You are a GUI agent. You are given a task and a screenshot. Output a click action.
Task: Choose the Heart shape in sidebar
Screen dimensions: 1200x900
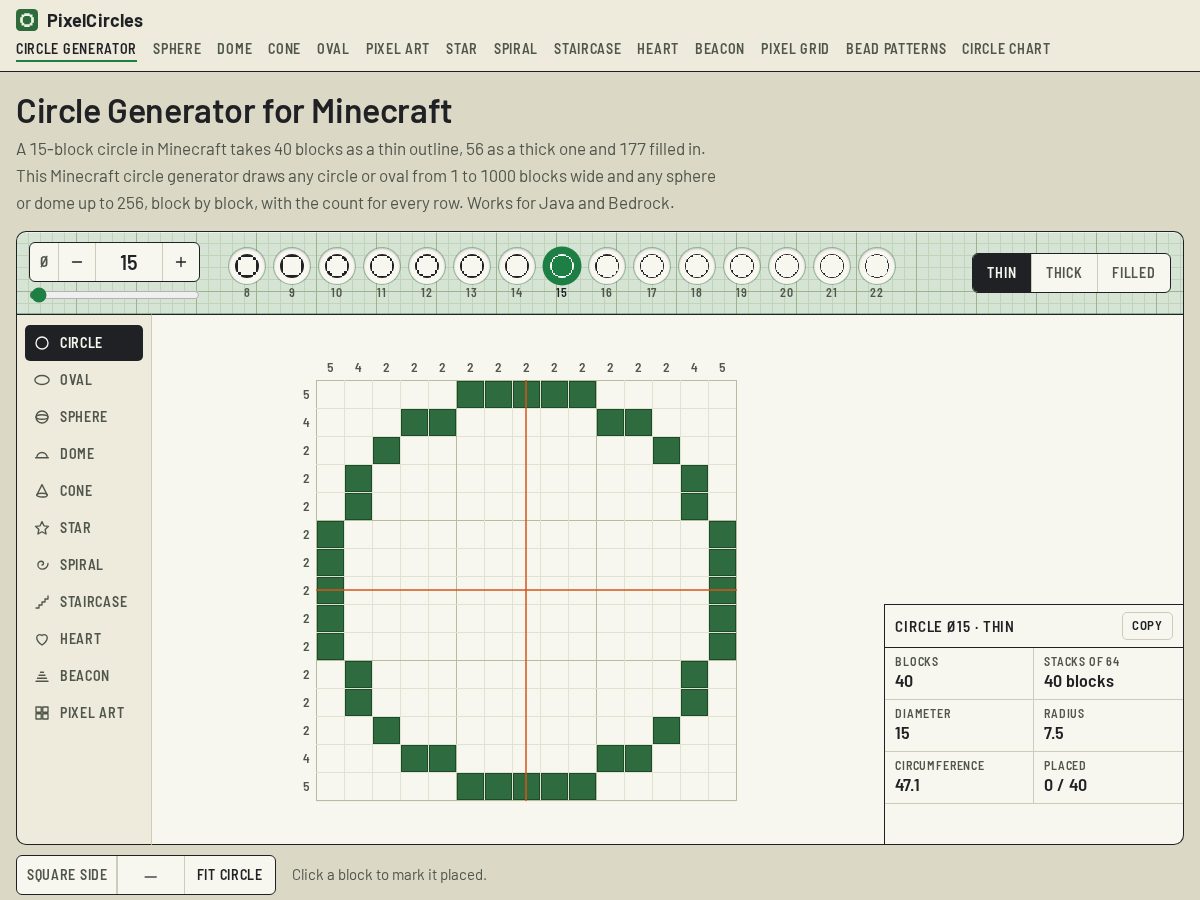84,639
